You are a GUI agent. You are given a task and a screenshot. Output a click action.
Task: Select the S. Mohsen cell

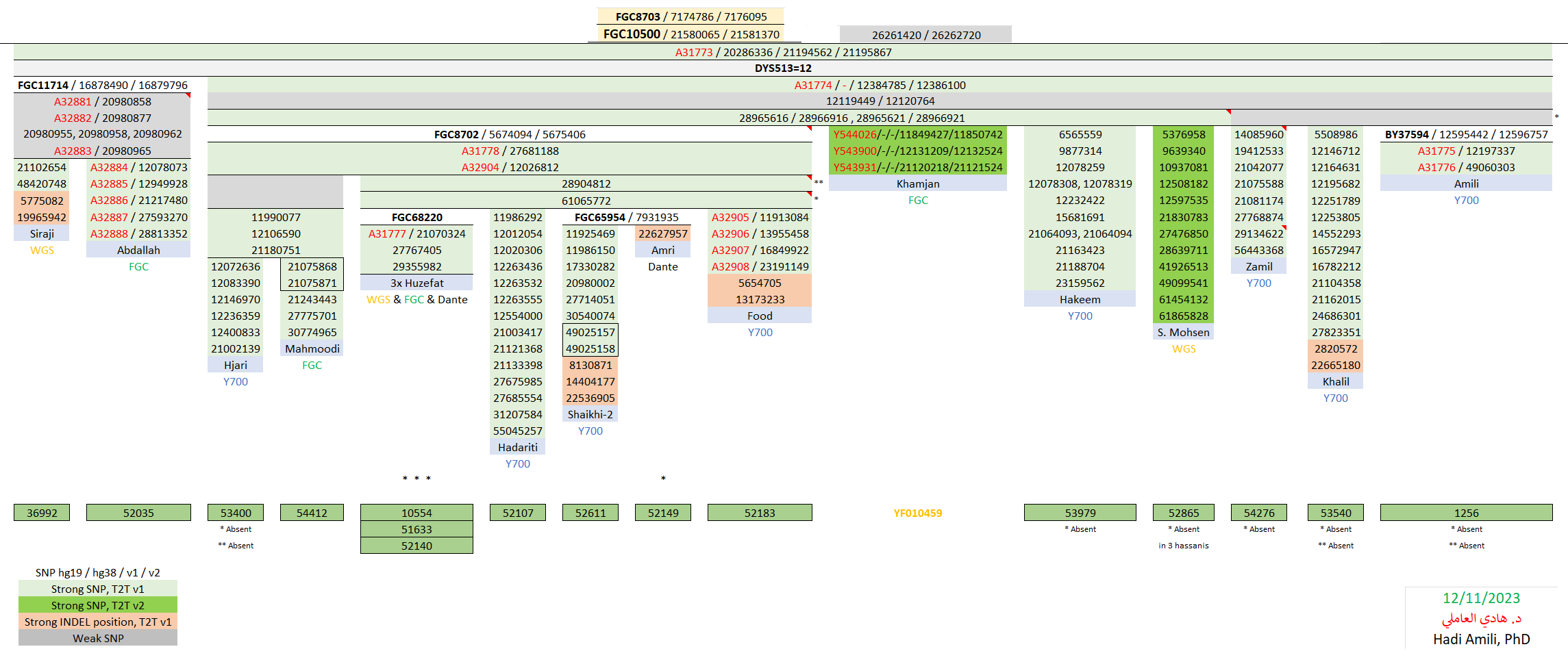(x=1183, y=332)
